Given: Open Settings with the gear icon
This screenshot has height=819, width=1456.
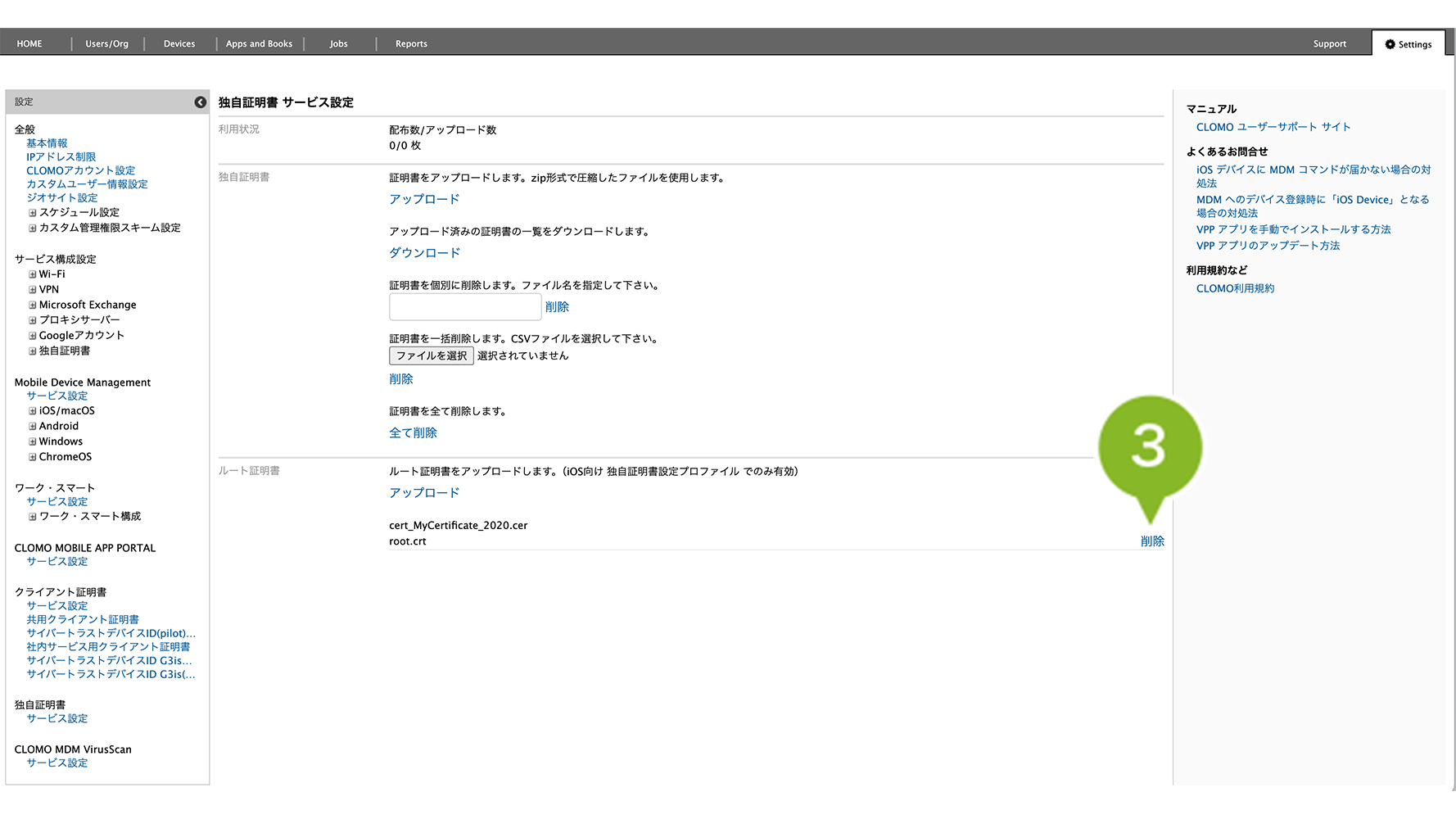Looking at the screenshot, I should 1408,44.
